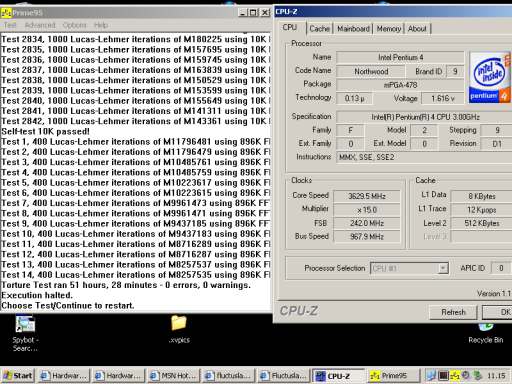
Task: Click the Level 2 value 512 KBytes
Action: point(481,223)
